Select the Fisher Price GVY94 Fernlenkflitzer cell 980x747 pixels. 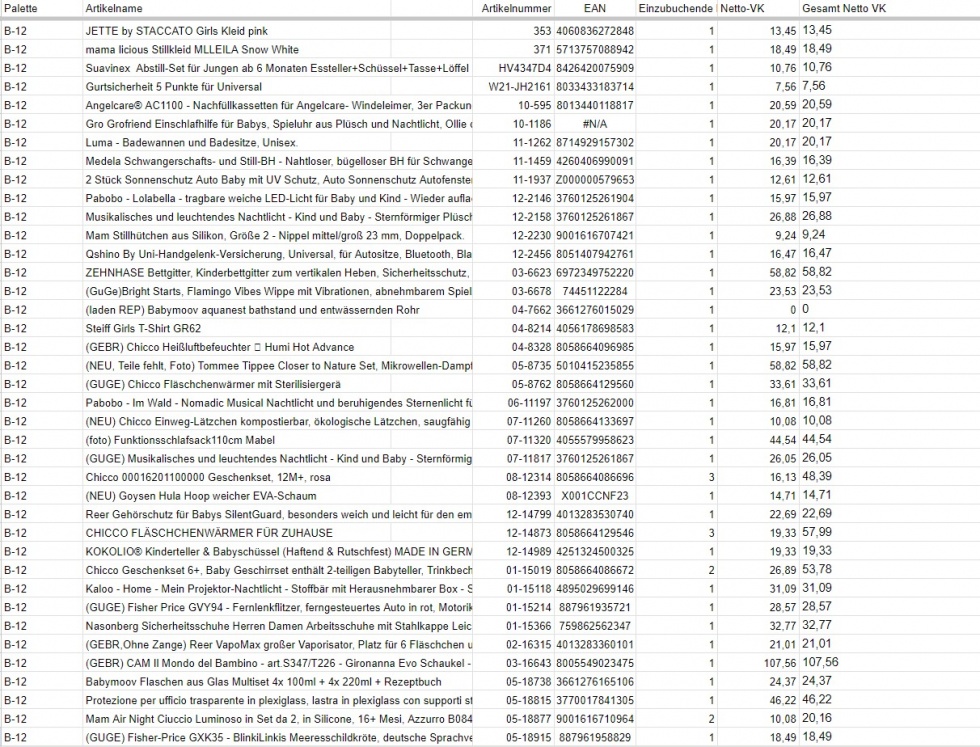(x=278, y=608)
